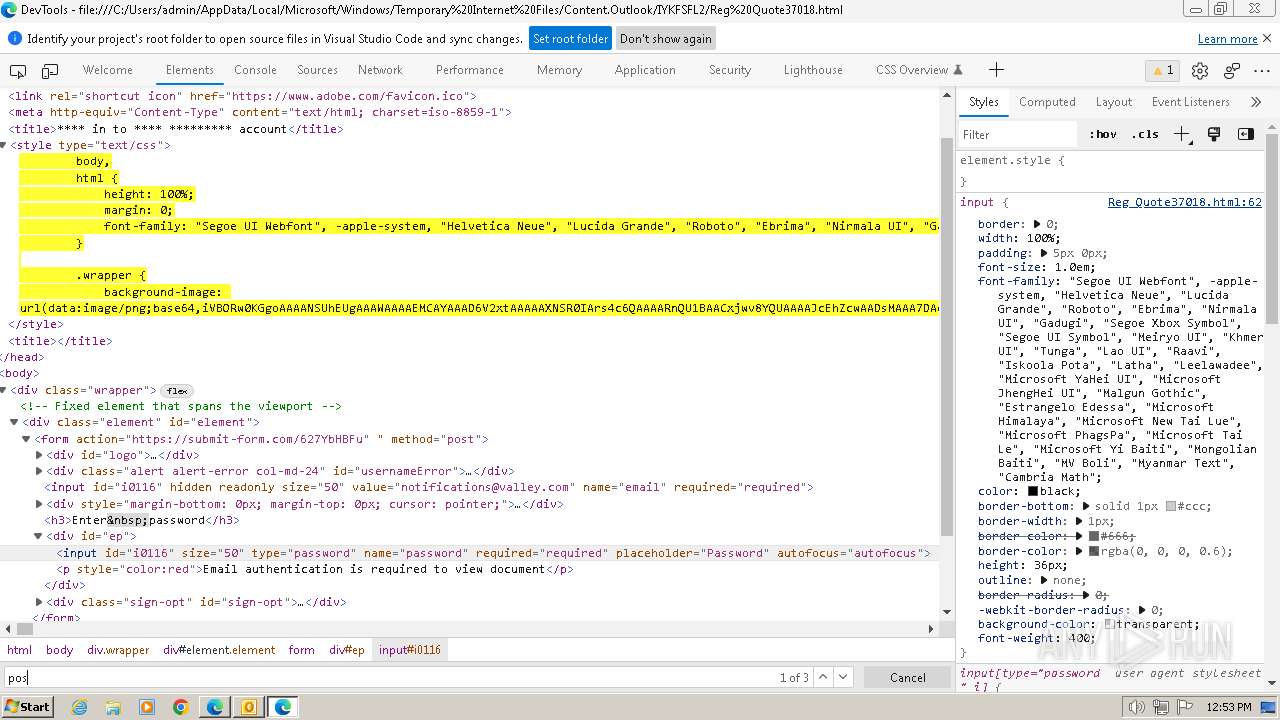Image resolution: width=1280 pixels, height=720 pixels.
Task: Open the rgba border-color swatch
Action: coord(1093,552)
